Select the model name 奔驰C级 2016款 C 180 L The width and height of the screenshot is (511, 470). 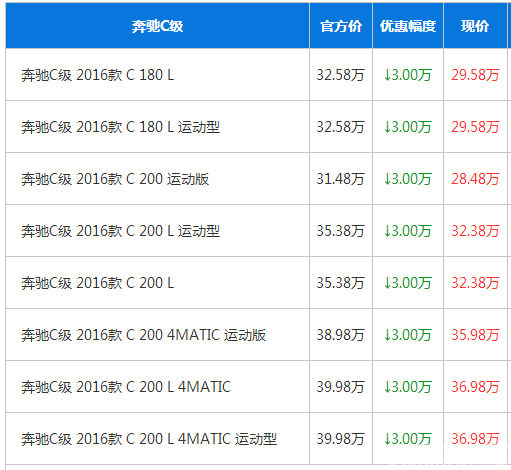(x=98, y=75)
